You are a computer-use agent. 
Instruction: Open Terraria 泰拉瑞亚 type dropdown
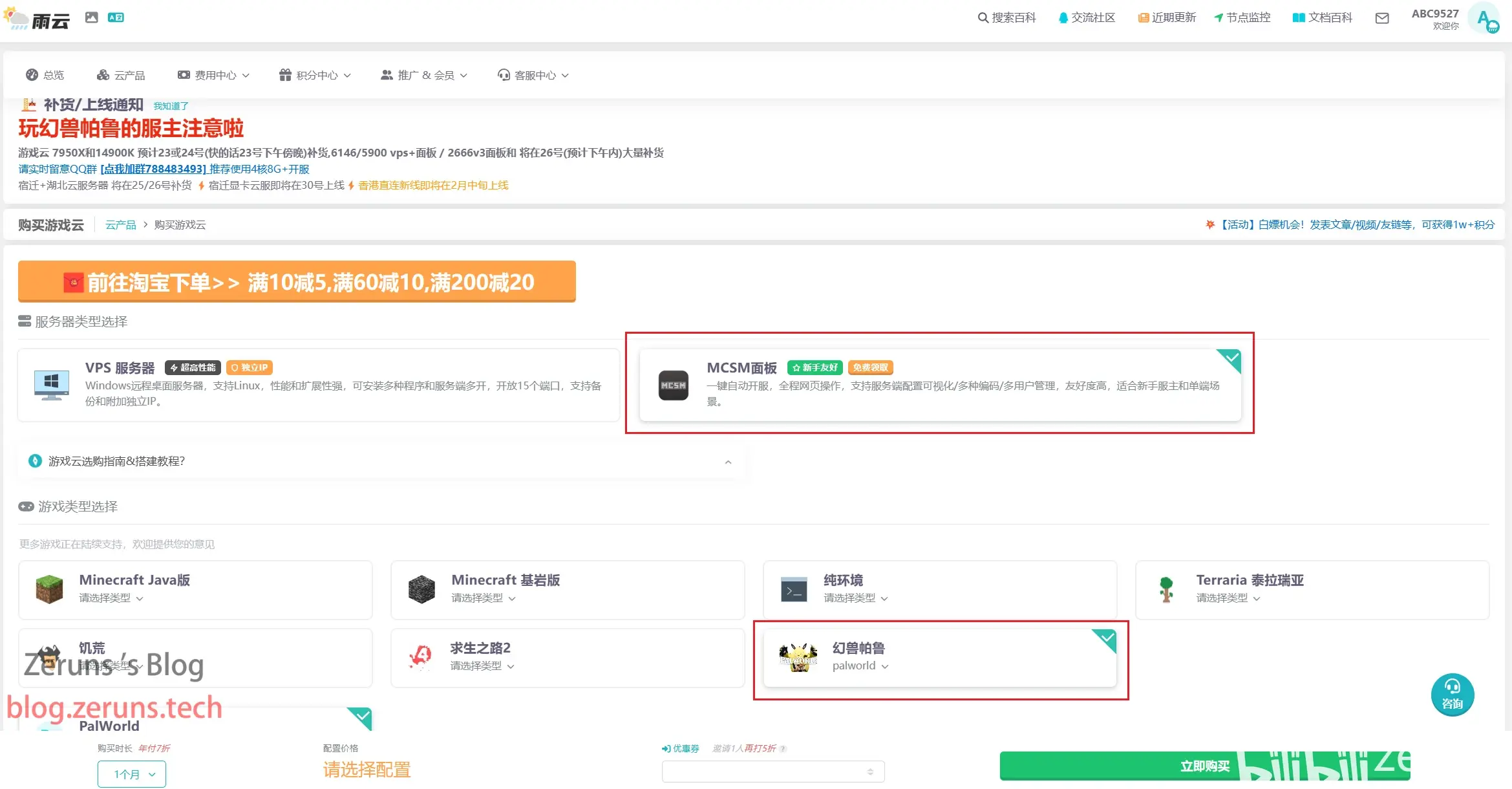1228,598
